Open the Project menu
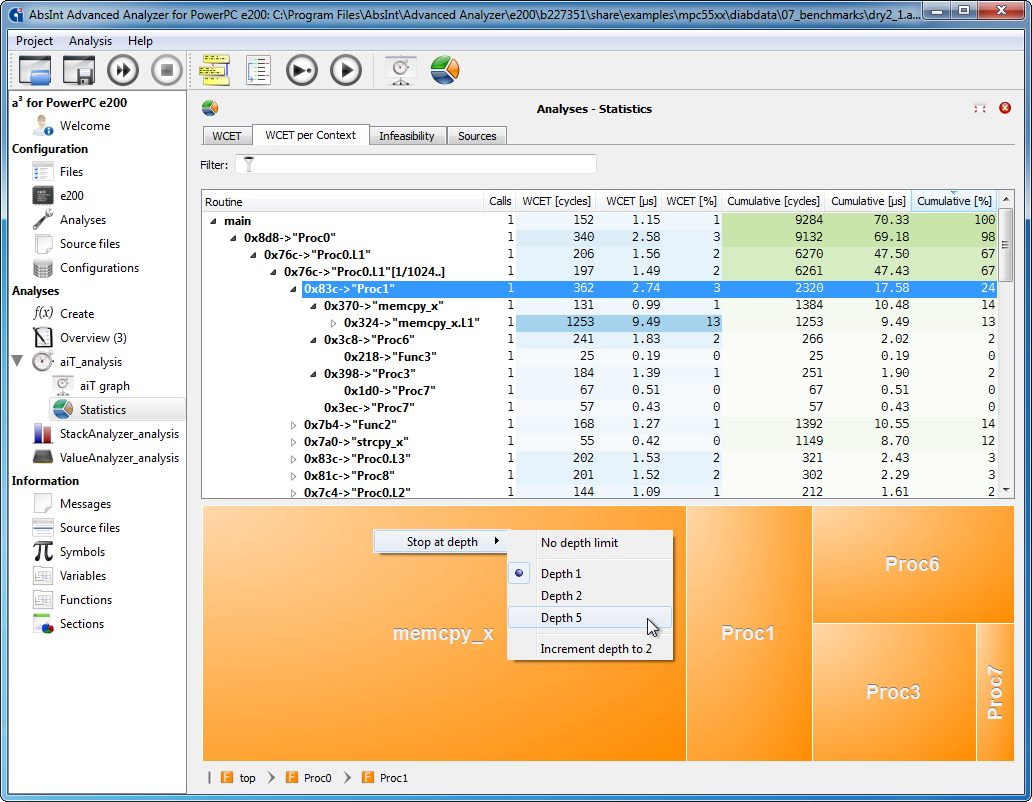This screenshot has height=802, width=1032. coord(34,41)
